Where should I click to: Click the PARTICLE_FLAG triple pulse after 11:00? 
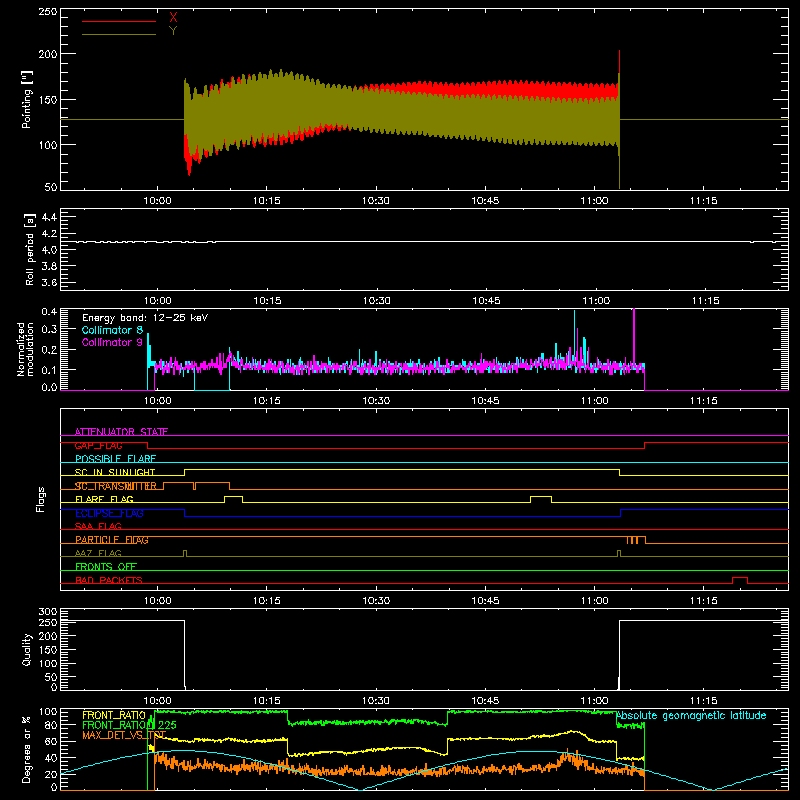633,540
